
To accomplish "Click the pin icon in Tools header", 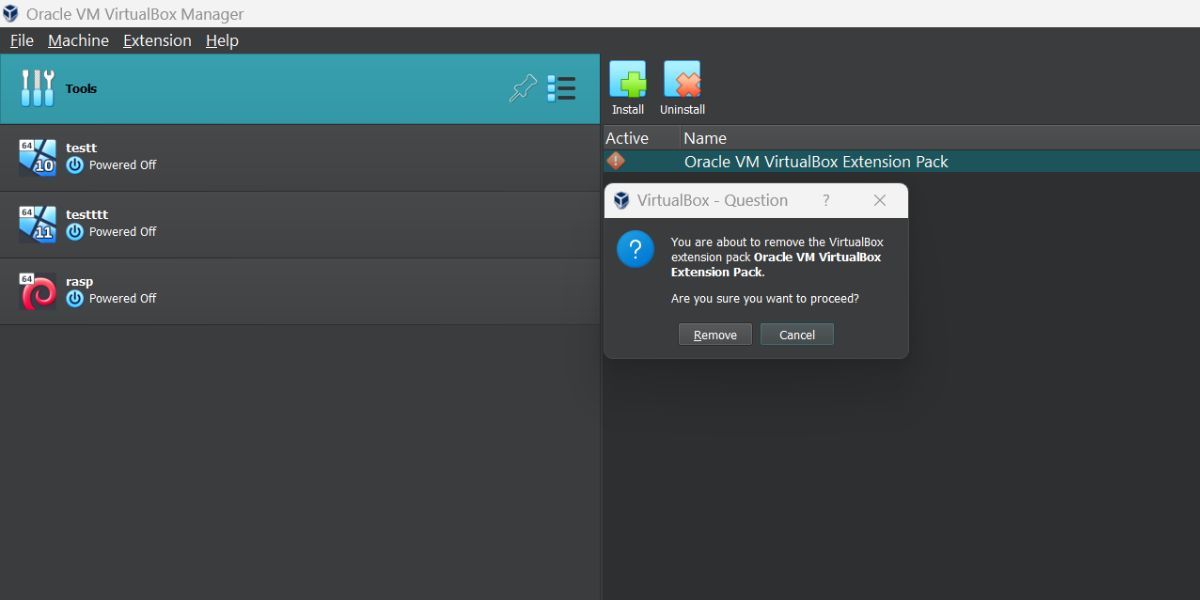I will click(x=522, y=88).
